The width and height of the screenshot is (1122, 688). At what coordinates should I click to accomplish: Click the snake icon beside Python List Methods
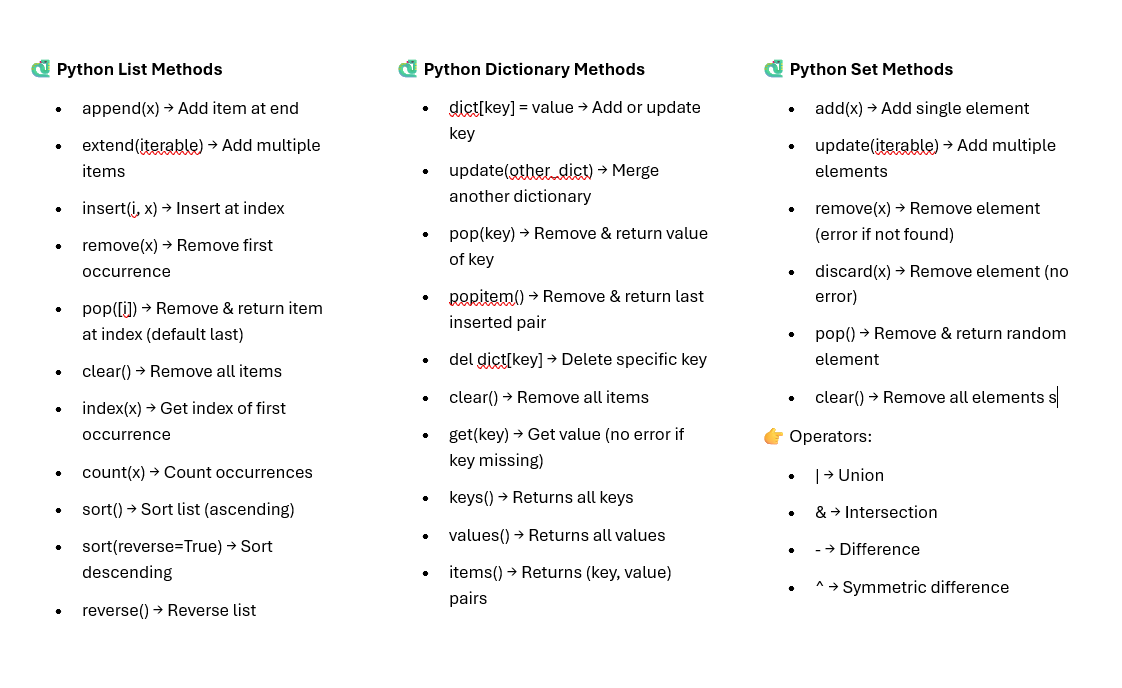40,69
